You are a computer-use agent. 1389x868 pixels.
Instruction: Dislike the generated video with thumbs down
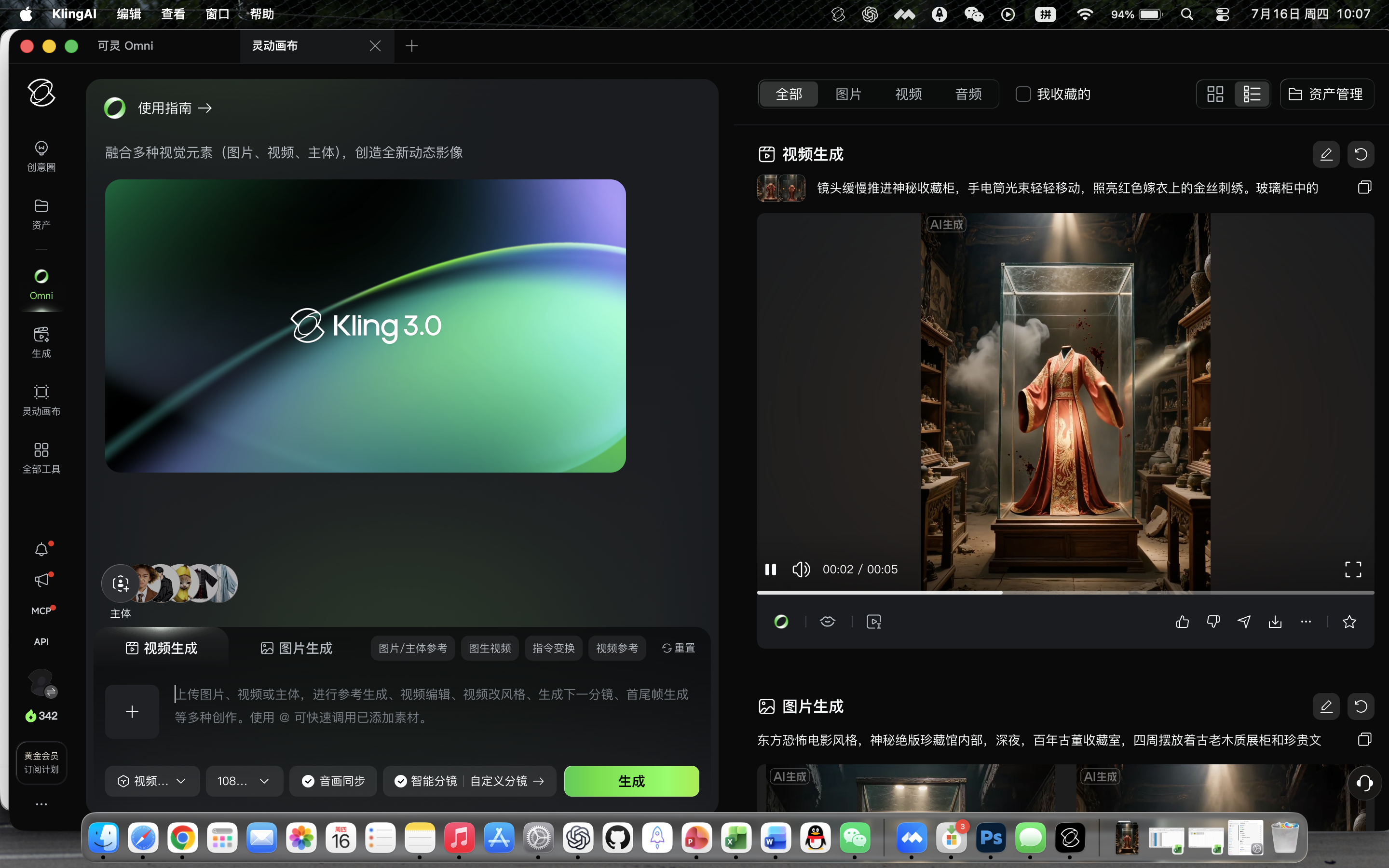pyautogui.click(x=1213, y=622)
